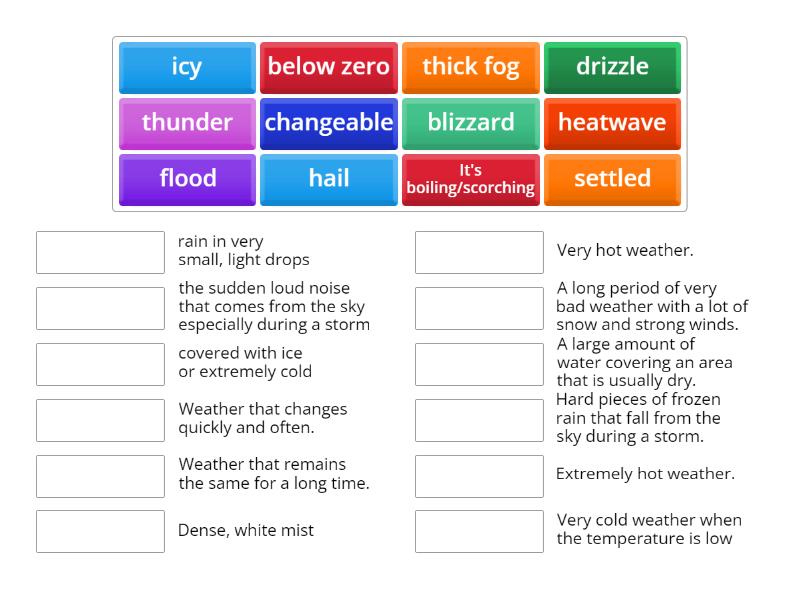Select the box for 'Extremely hot weather'
800x600 pixels.
pyautogui.click(x=478, y=475)
